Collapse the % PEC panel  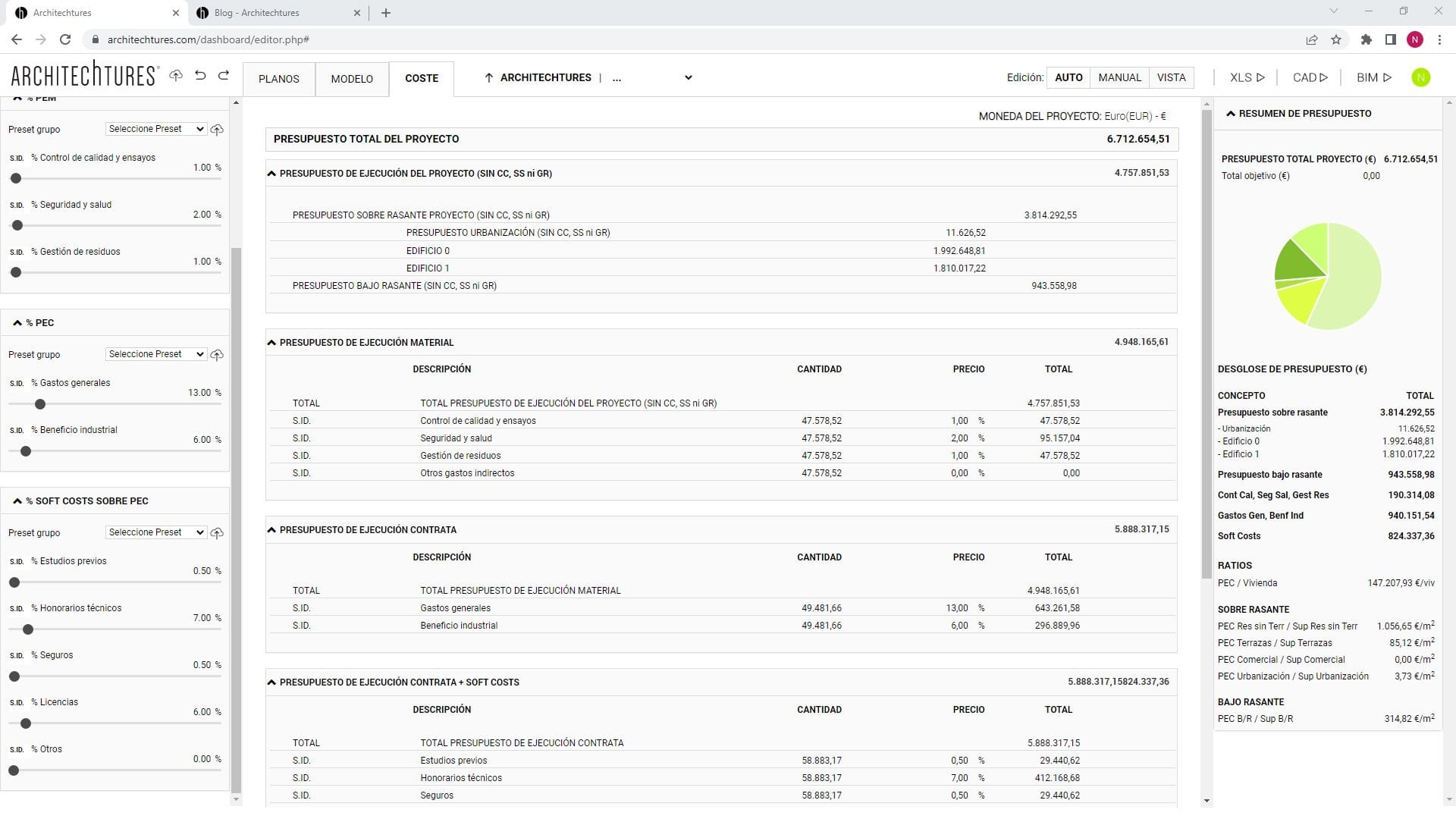(x=17, y=322)
